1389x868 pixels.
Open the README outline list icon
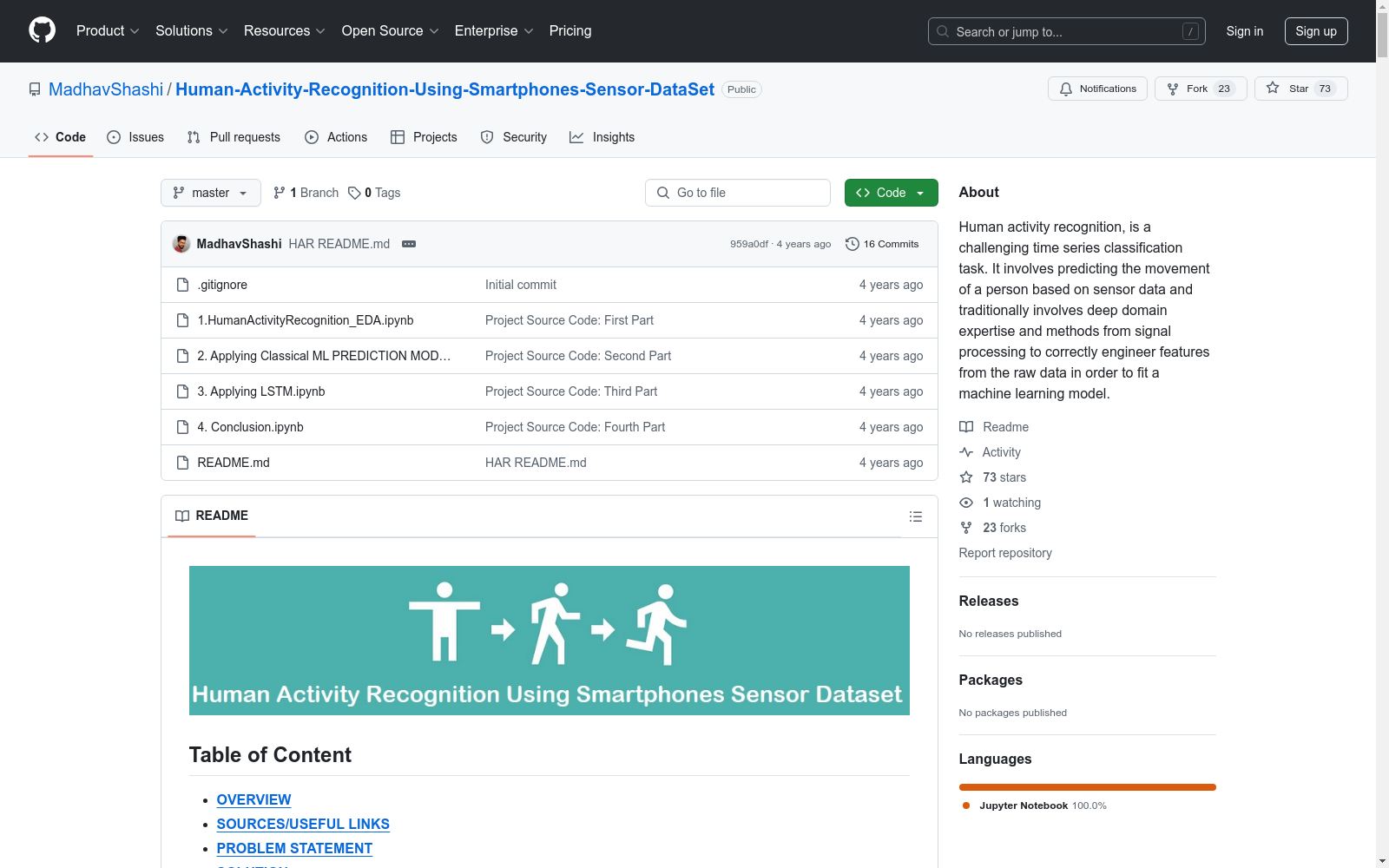[915, 516]
